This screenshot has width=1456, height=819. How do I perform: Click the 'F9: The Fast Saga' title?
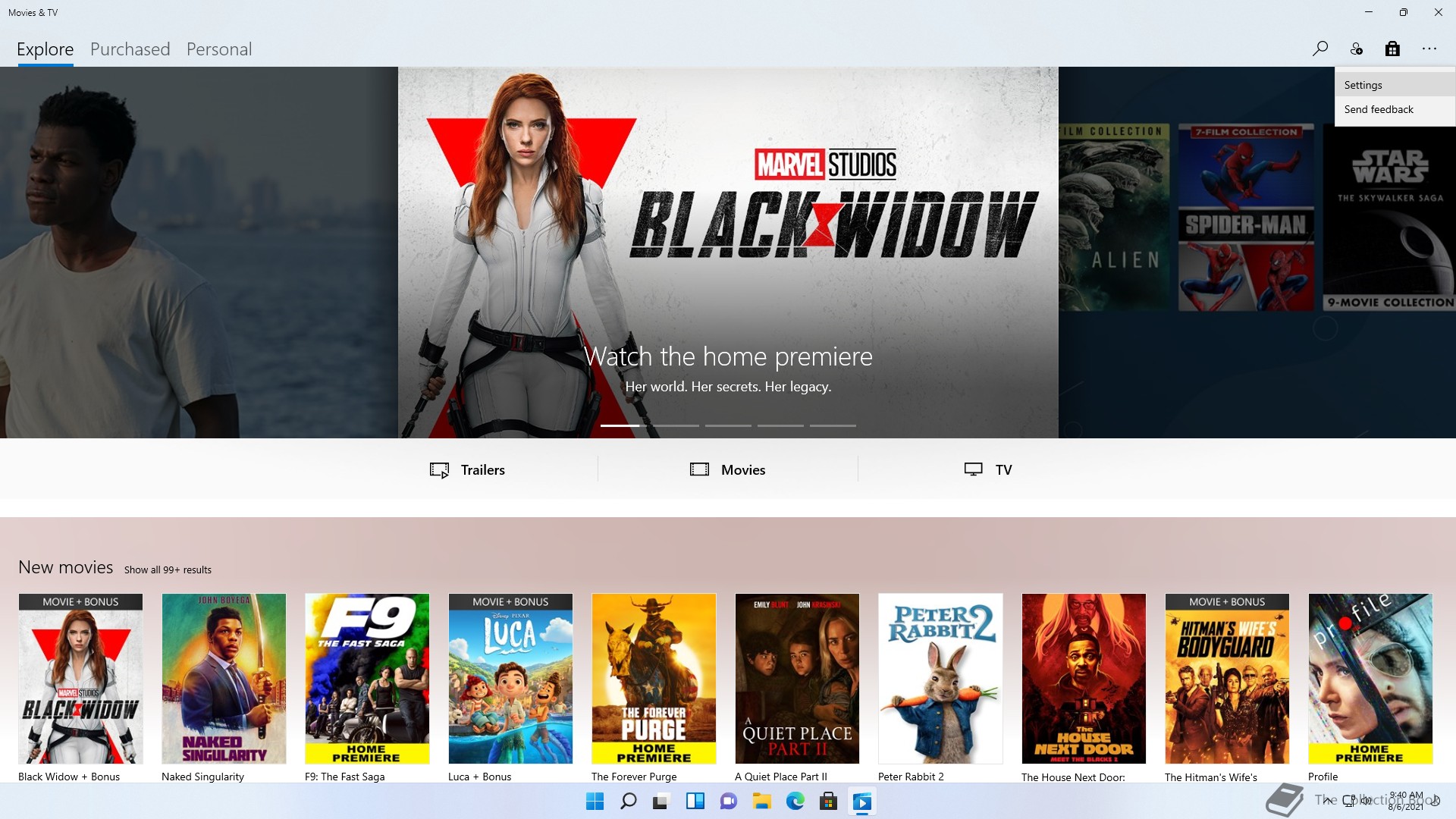tap(345, 777)
